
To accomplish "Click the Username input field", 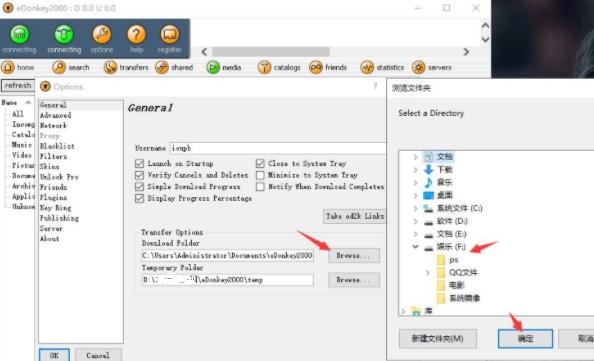I will 278,148.
